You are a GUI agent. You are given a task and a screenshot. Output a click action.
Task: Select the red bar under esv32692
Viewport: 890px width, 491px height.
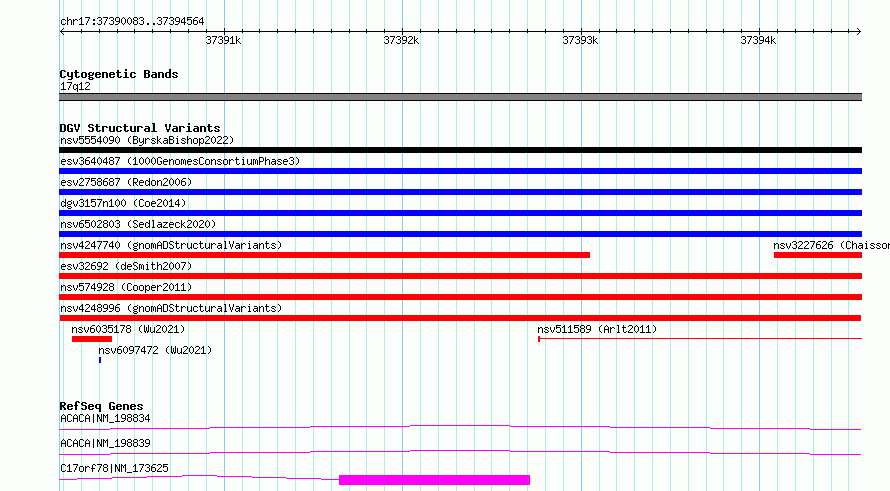[x=460, y=276]
